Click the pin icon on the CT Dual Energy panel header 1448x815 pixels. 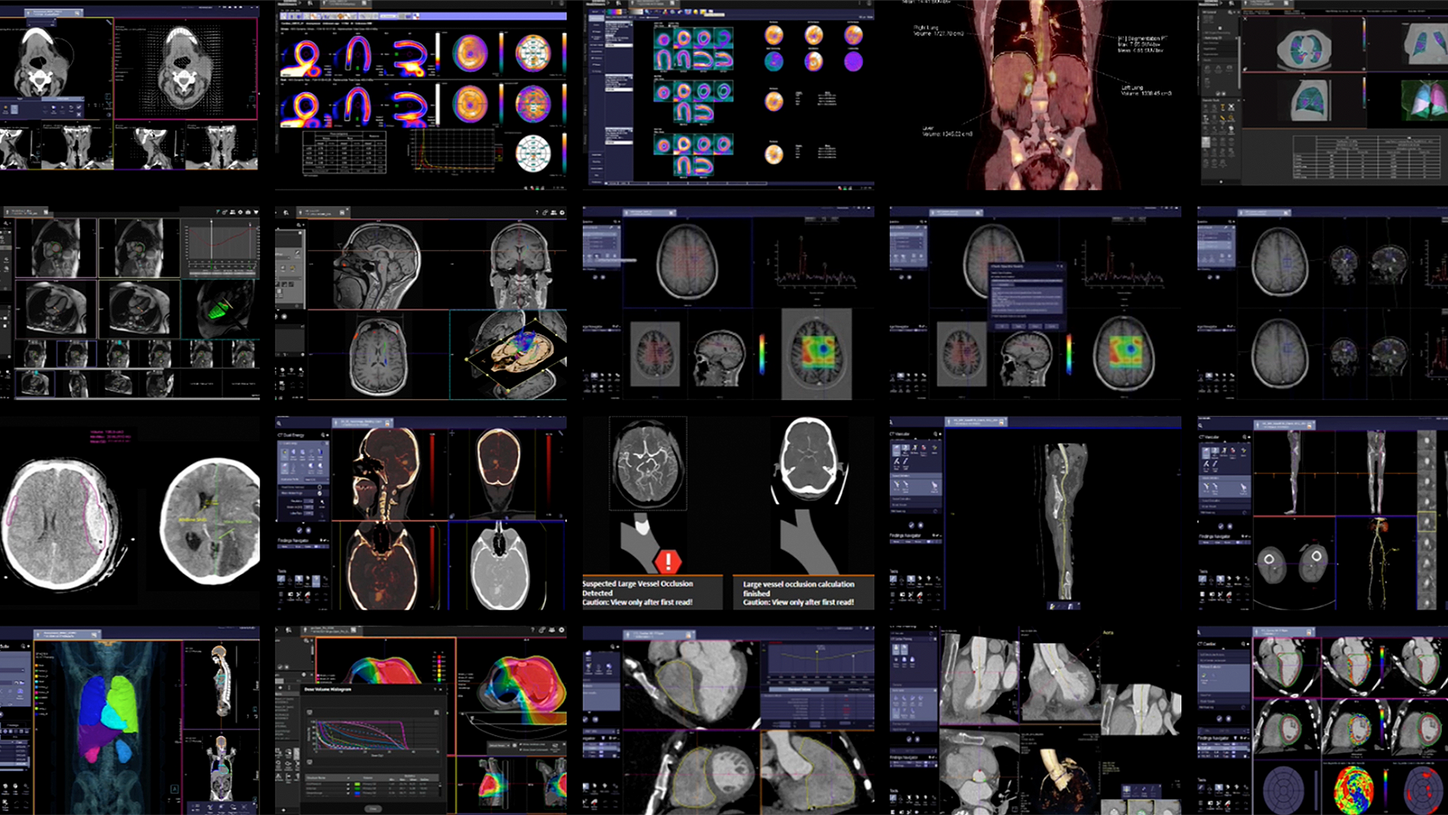coord(326,434)
